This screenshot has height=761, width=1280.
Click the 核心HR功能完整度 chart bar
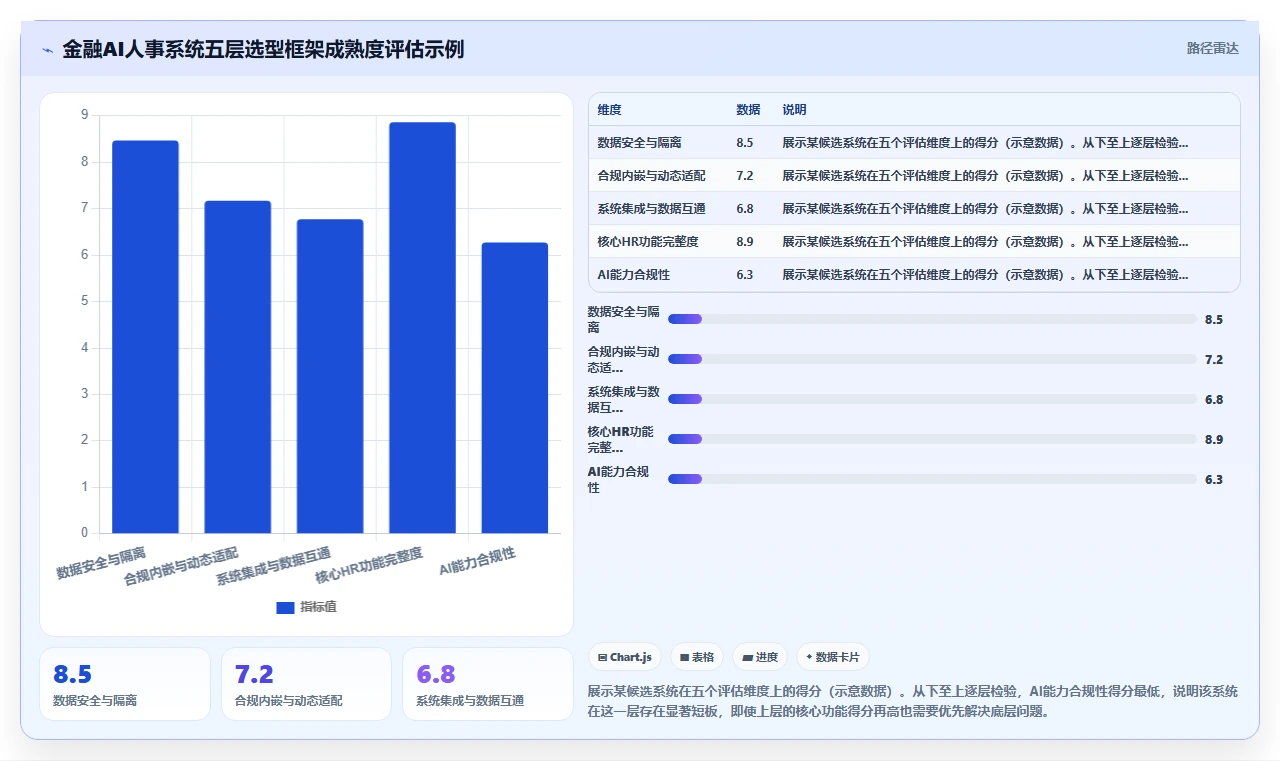click(422, 328)
